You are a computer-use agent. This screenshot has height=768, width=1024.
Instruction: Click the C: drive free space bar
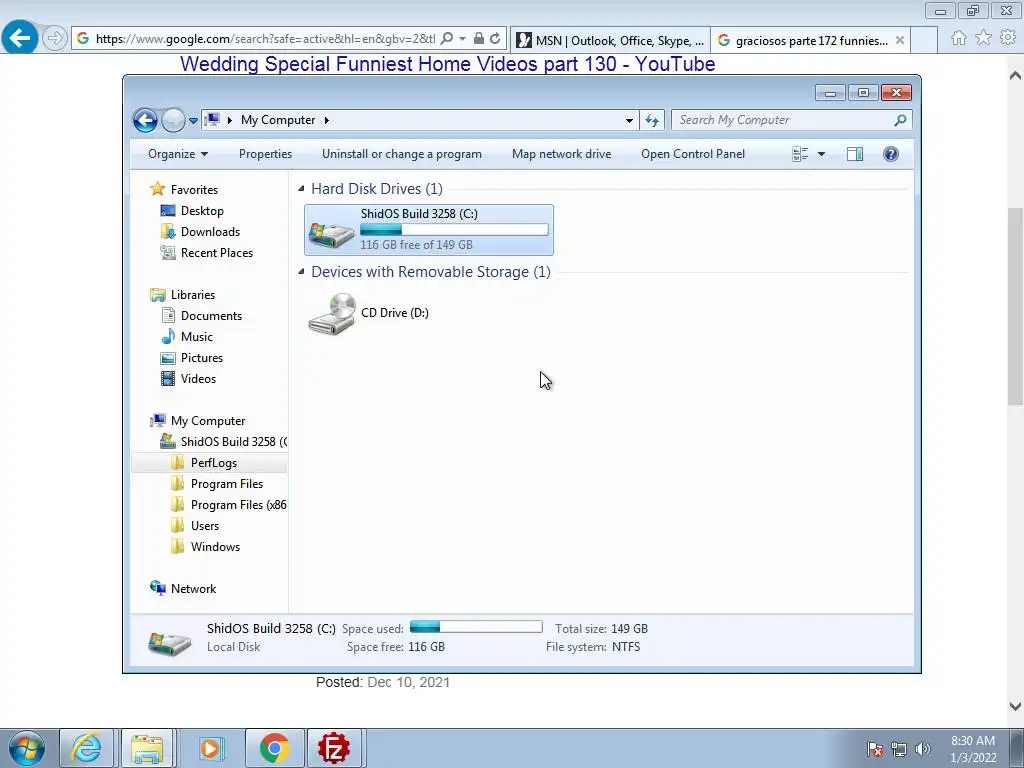[x=455, y=230]
